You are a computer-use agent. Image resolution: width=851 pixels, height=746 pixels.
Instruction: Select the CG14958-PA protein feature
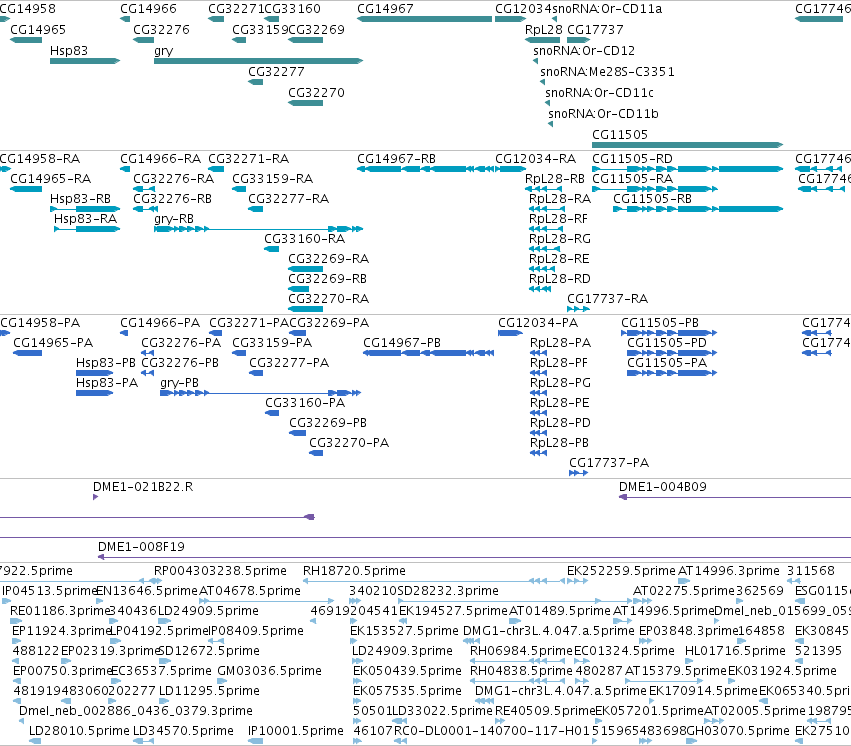click(5, 333)
